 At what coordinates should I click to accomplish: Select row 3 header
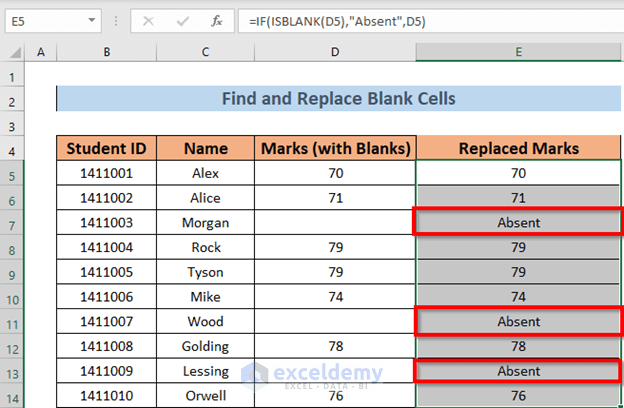[12, 124]
